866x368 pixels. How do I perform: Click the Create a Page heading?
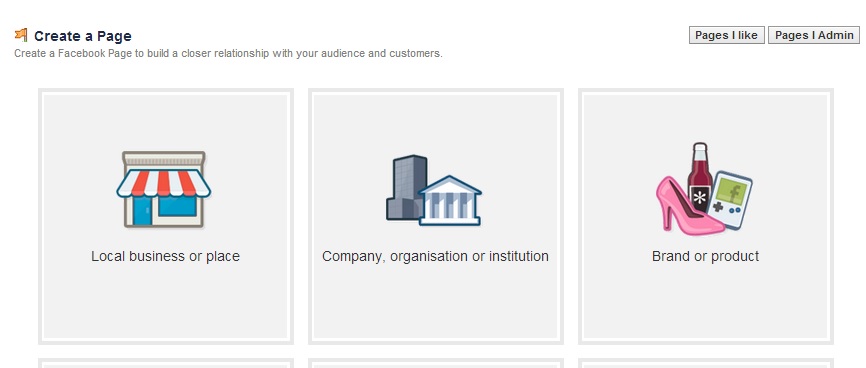click(x=83, y=36)
